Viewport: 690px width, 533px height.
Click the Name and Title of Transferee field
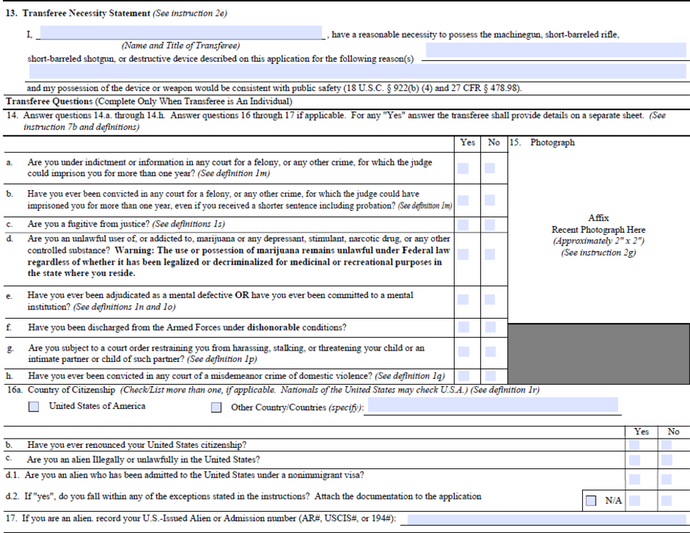[x=179, y=34]
